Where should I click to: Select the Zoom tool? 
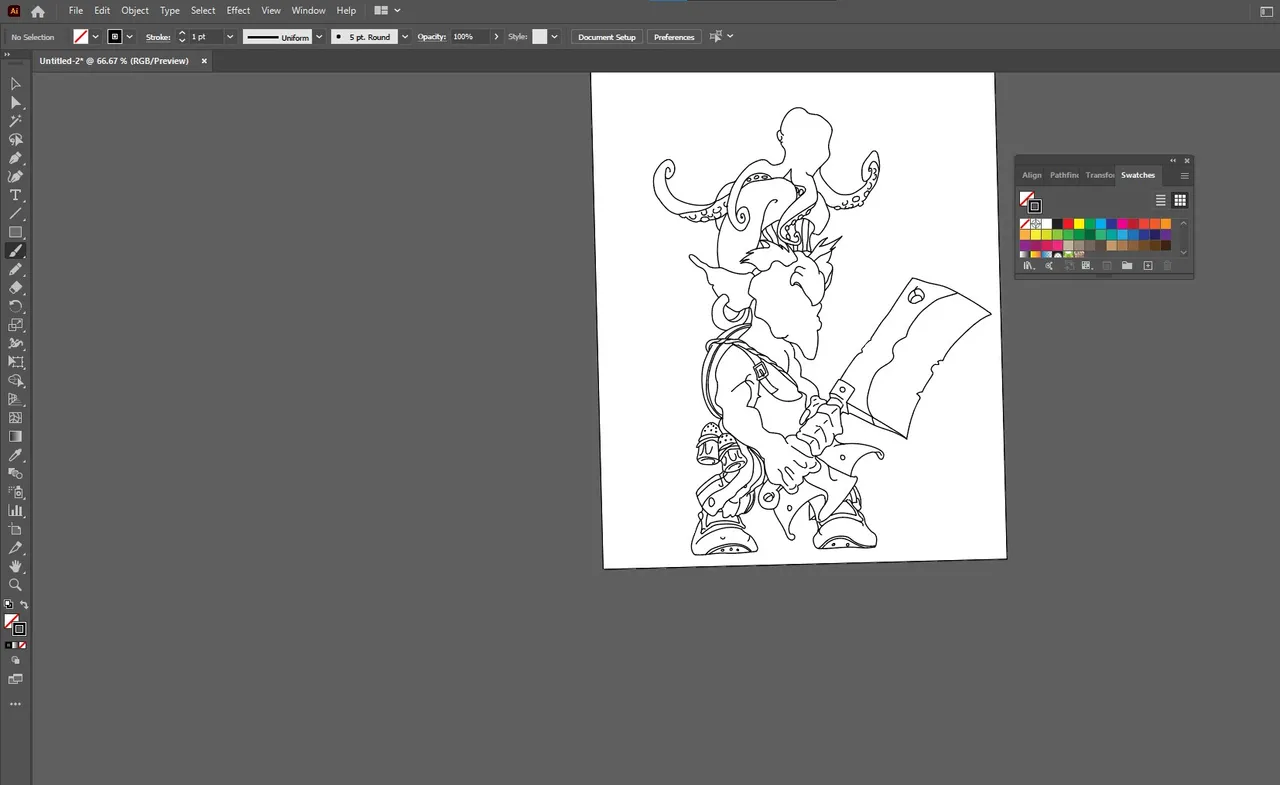click(x=15, y=584)
